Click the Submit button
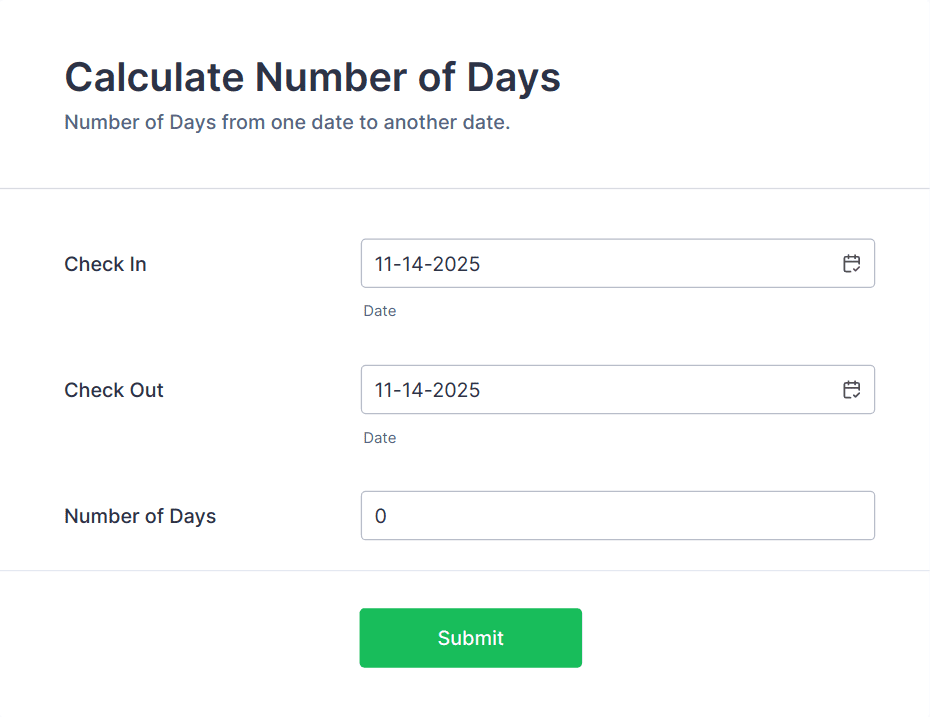Image resolution: width=930 pixels, height=717 pixels. [470, 637]
